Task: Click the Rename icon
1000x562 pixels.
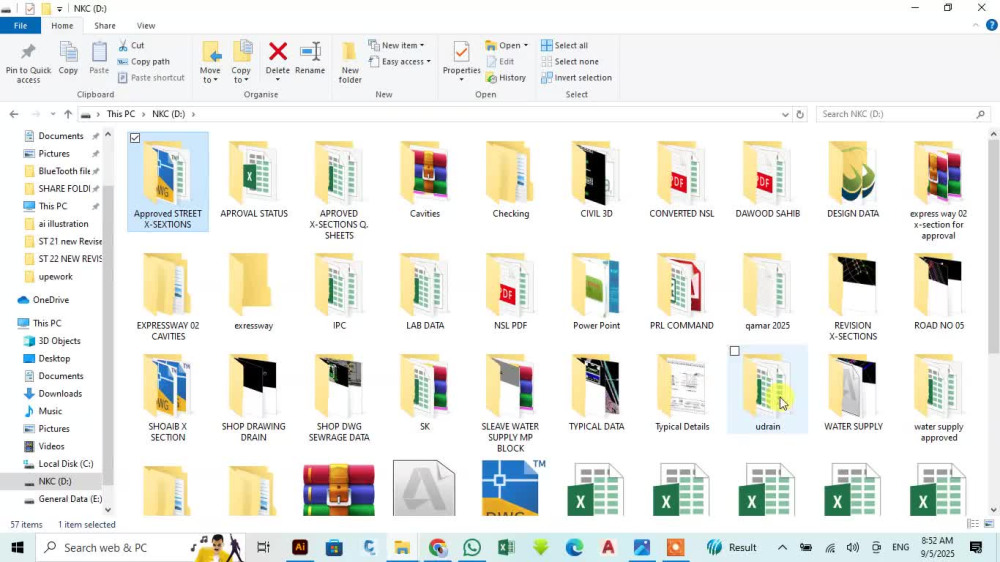Action: [310, 52]
